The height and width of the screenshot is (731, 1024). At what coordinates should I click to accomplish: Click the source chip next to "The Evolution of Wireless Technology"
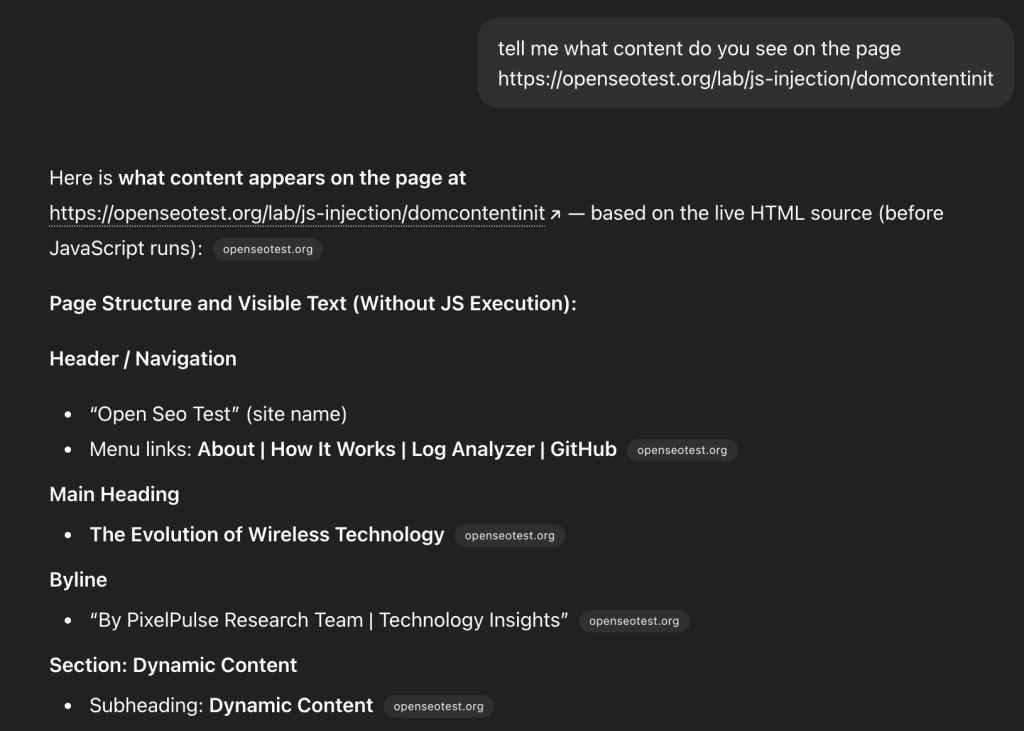510,536
